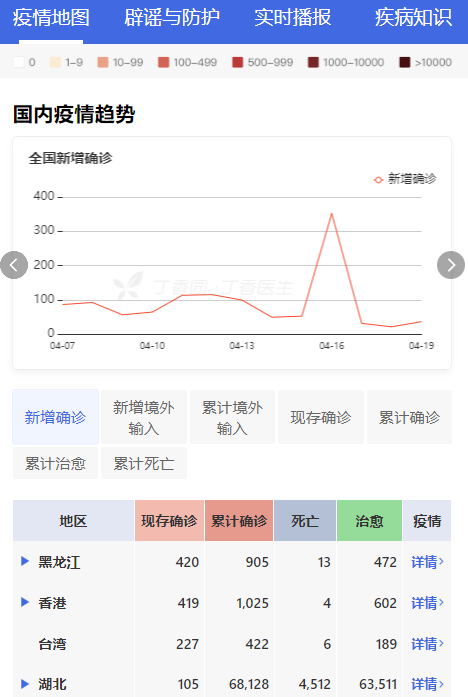Select 累计死亡 chart button
The image size is (468, 697).
[x=144, y=463]
